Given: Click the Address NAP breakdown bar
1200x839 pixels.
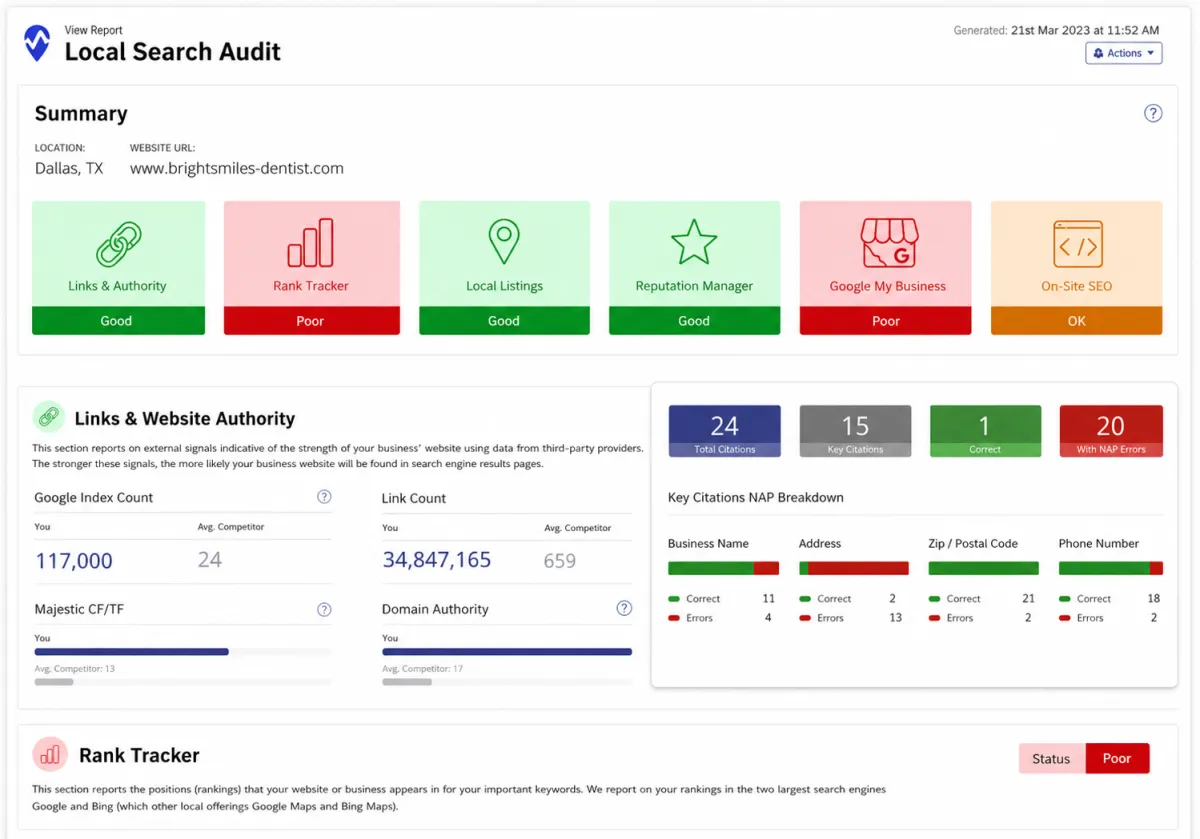Looking at the screenshot, I should coord(853,568).
